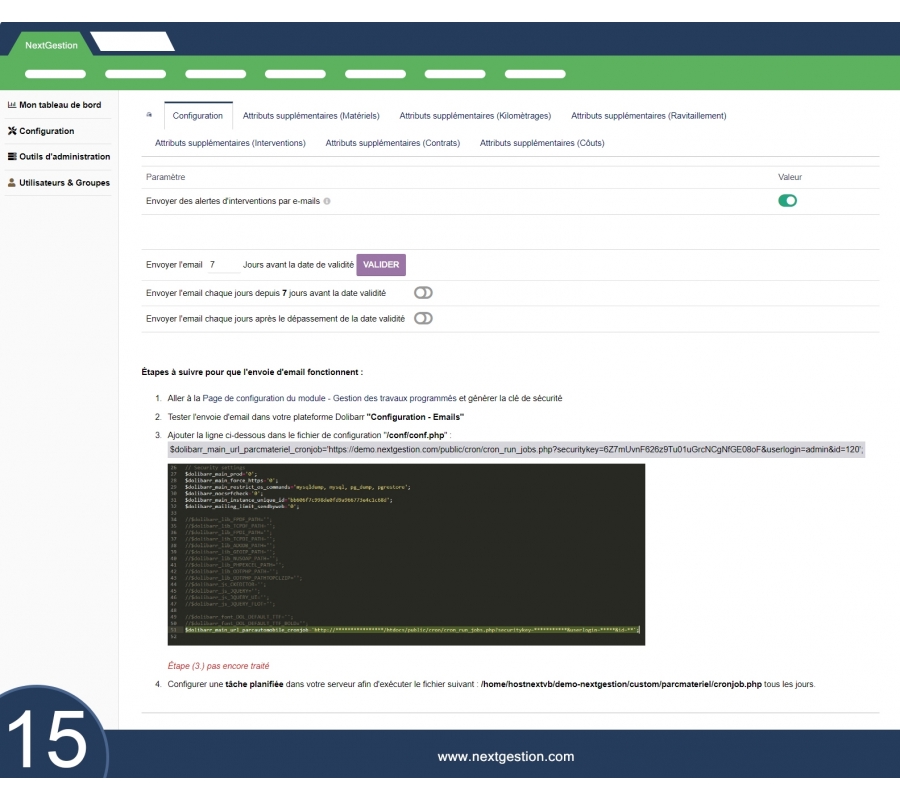Go to Attributs supplémentaires (Coûts) tab
900x800 pixels.
point(541,143)
